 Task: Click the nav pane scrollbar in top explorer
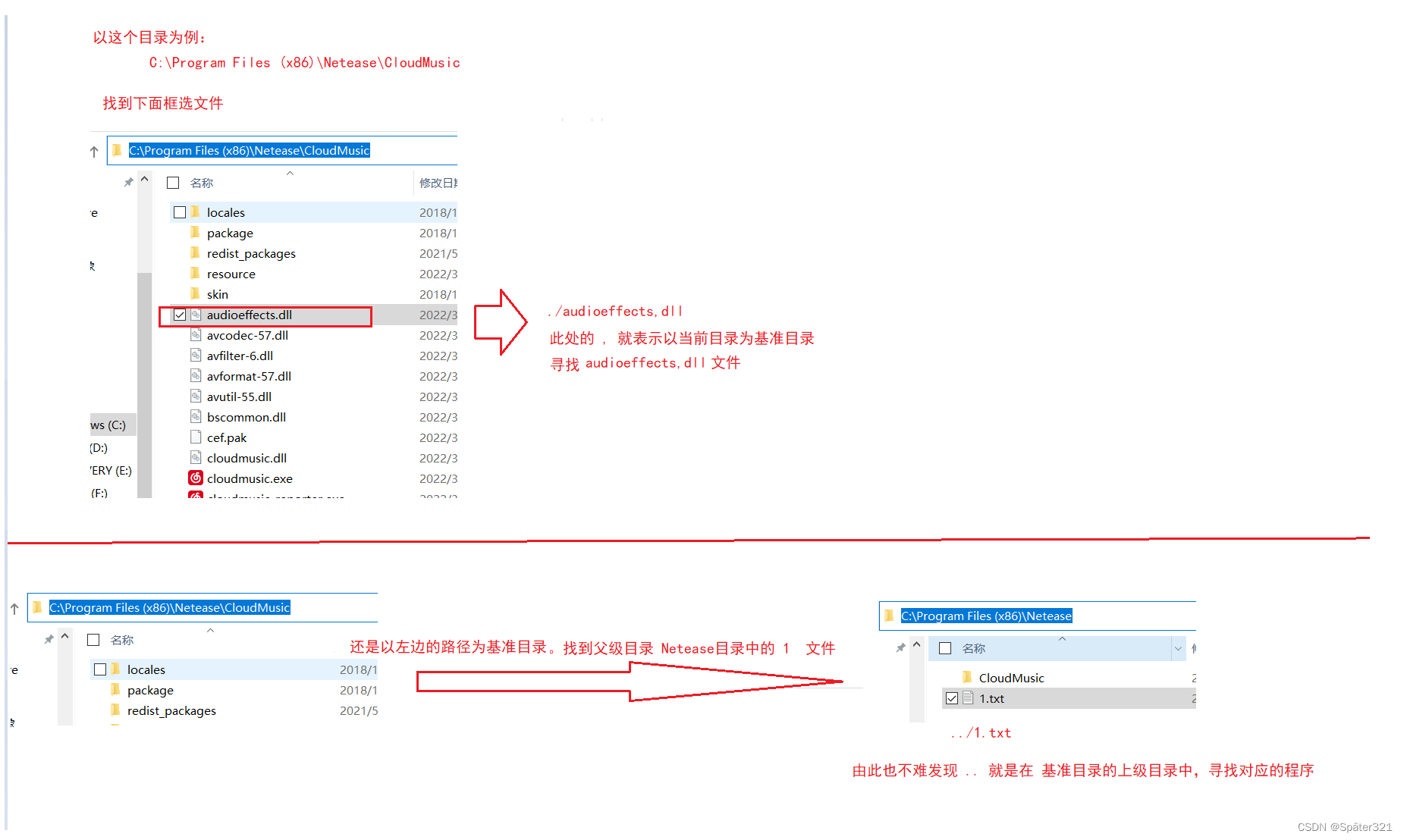[144, 384]
